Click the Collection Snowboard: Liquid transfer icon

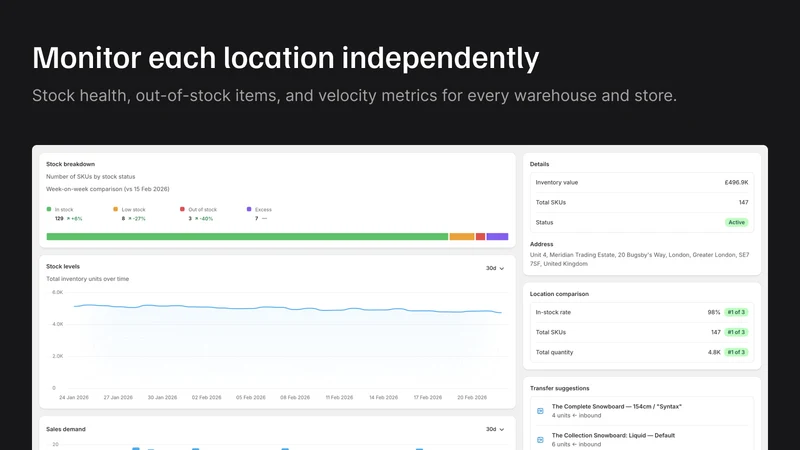click(540, 439)
